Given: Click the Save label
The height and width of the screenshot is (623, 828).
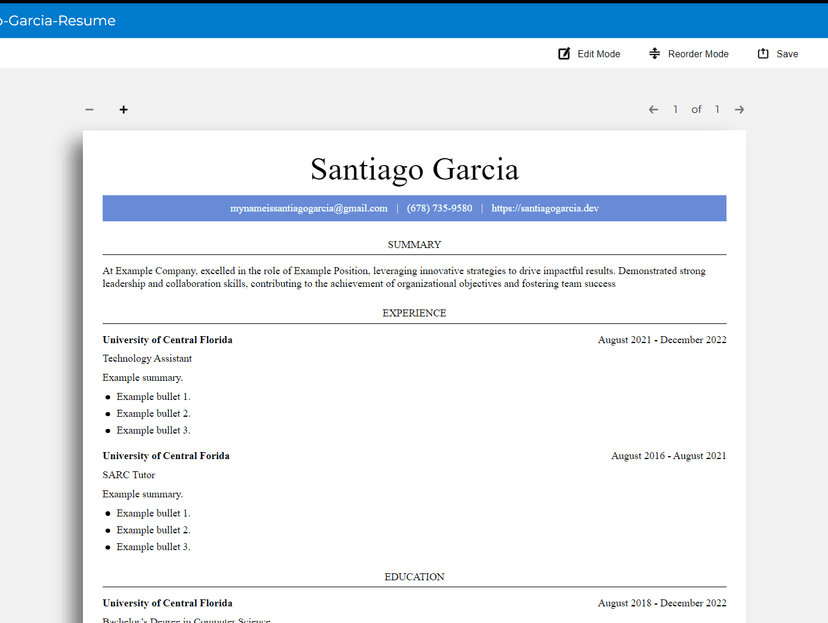Looking at the screenshot, I should (x=787, y=54).
